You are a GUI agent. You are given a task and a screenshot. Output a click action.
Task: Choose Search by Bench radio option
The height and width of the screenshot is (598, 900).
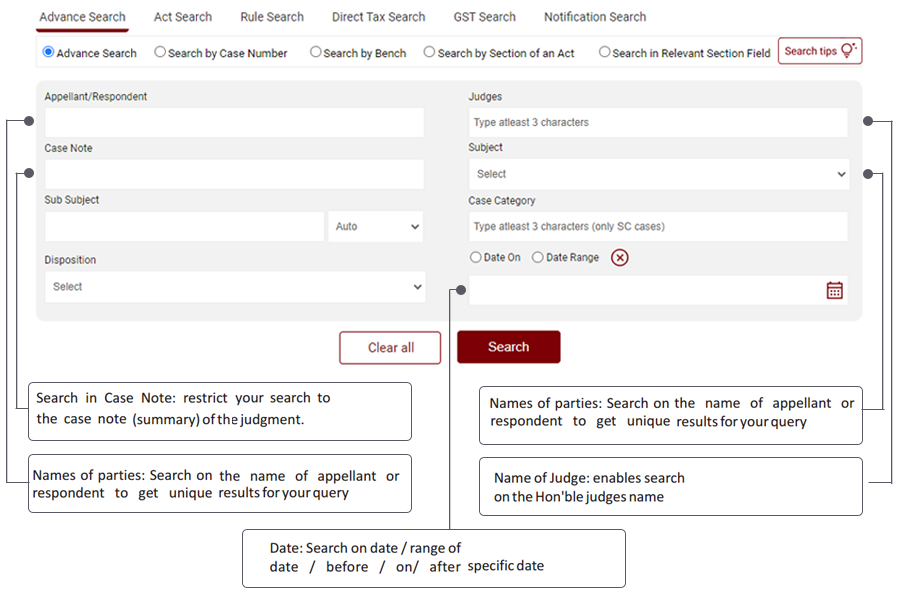pyautogui.click(x=316, y=52)
